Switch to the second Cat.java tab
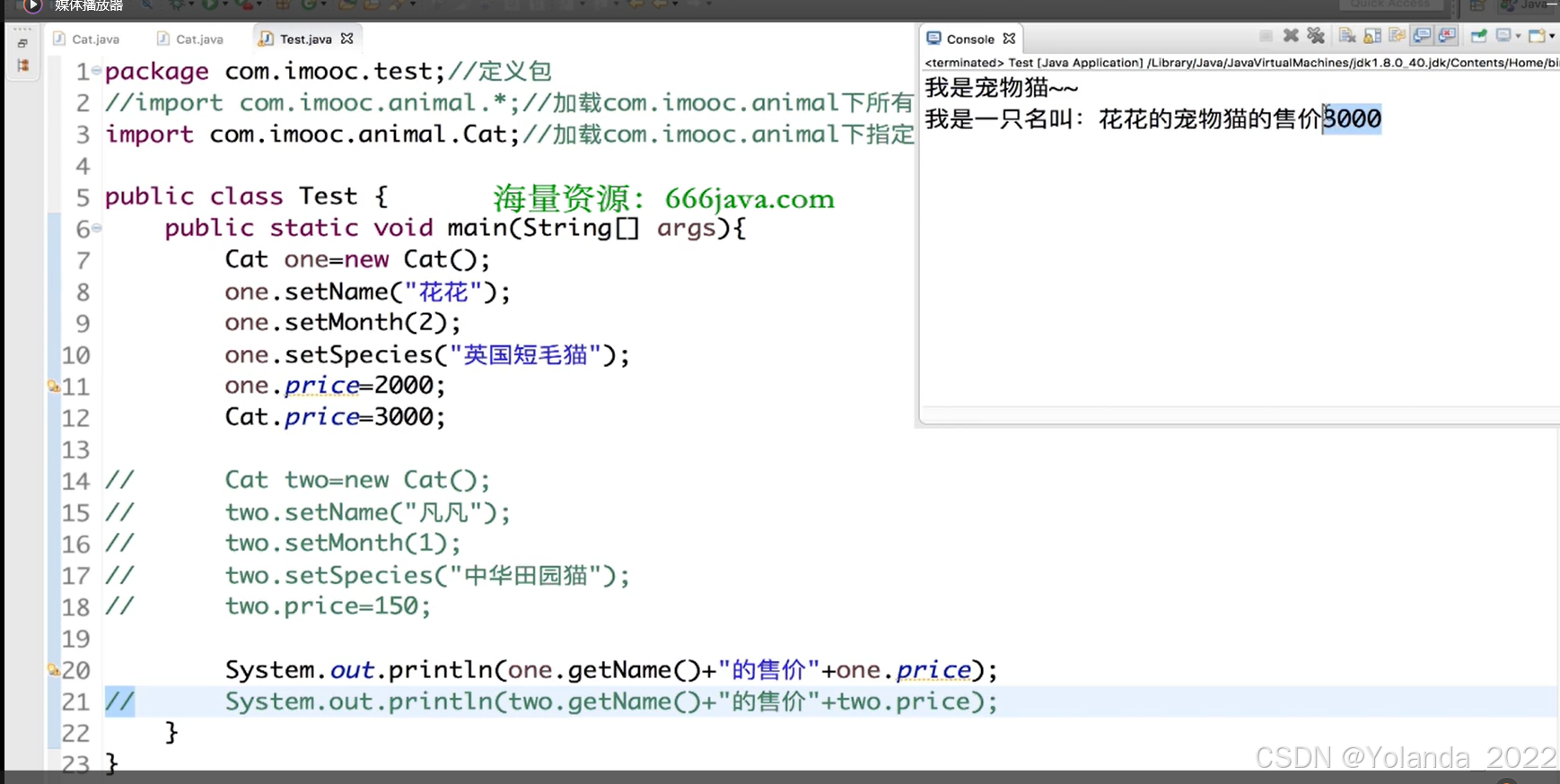The width and height of the screenshot is (1560, 784). [x=190, y=39]
